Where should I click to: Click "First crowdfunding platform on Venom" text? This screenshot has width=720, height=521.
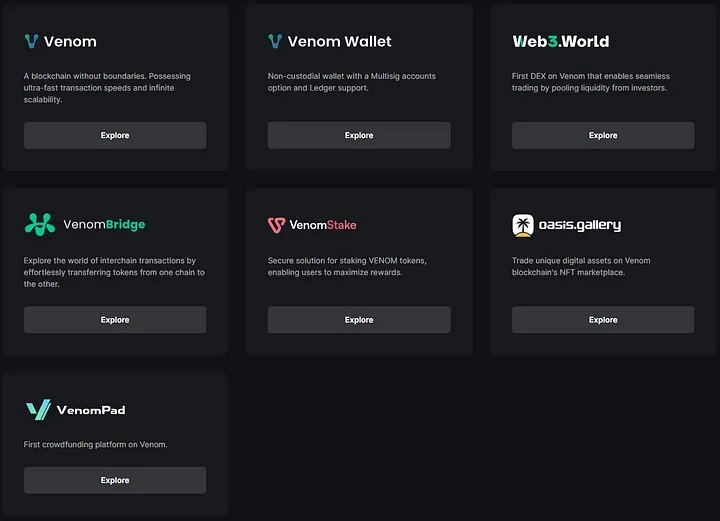coord(95,445)
